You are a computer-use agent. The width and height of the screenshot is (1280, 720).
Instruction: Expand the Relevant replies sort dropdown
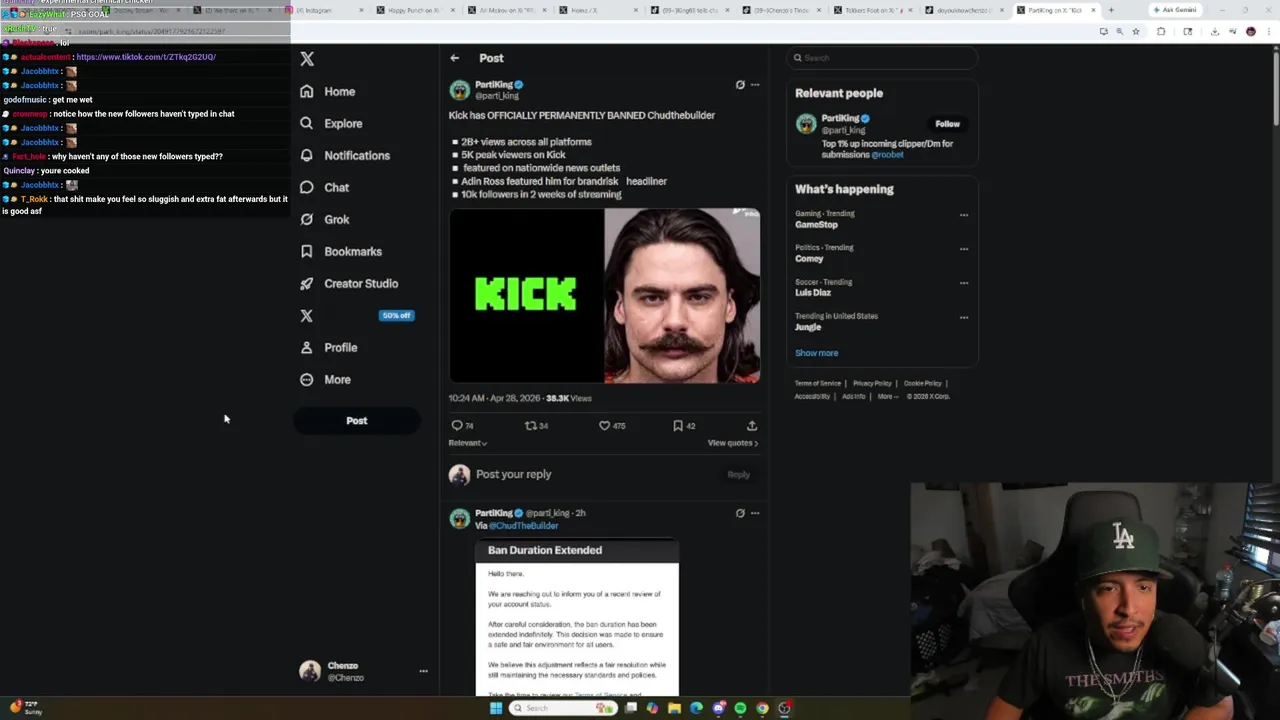coord(467,443)
